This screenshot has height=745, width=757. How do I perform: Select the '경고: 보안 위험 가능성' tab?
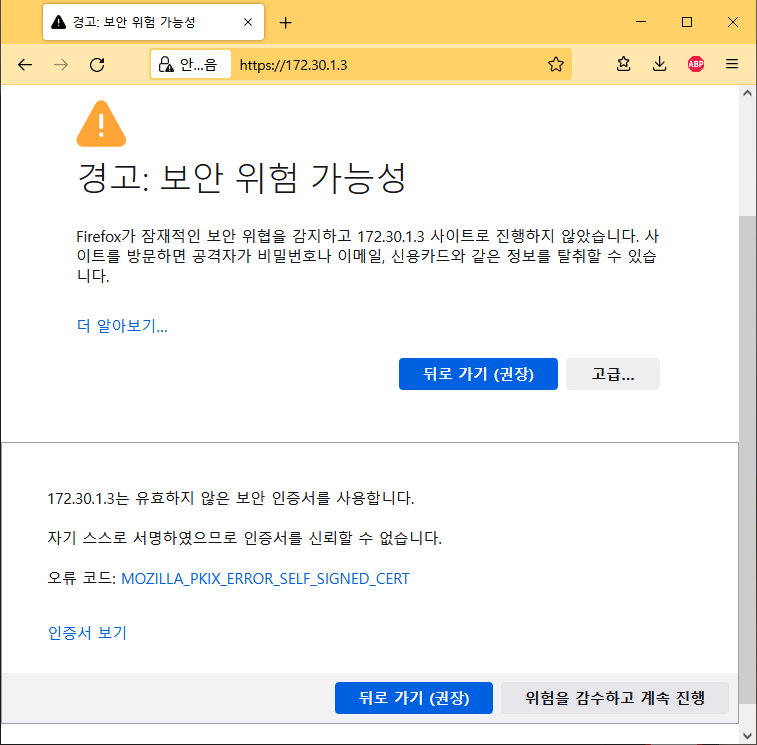(x=153, y=22)
